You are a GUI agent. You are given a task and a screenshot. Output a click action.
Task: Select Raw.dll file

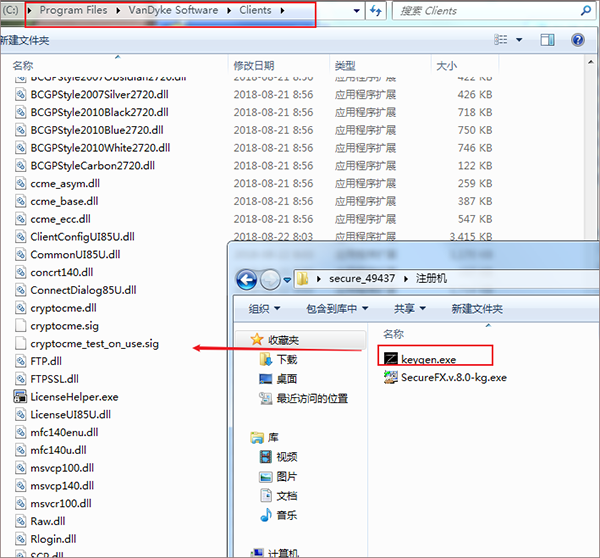(x=48, y=521)
